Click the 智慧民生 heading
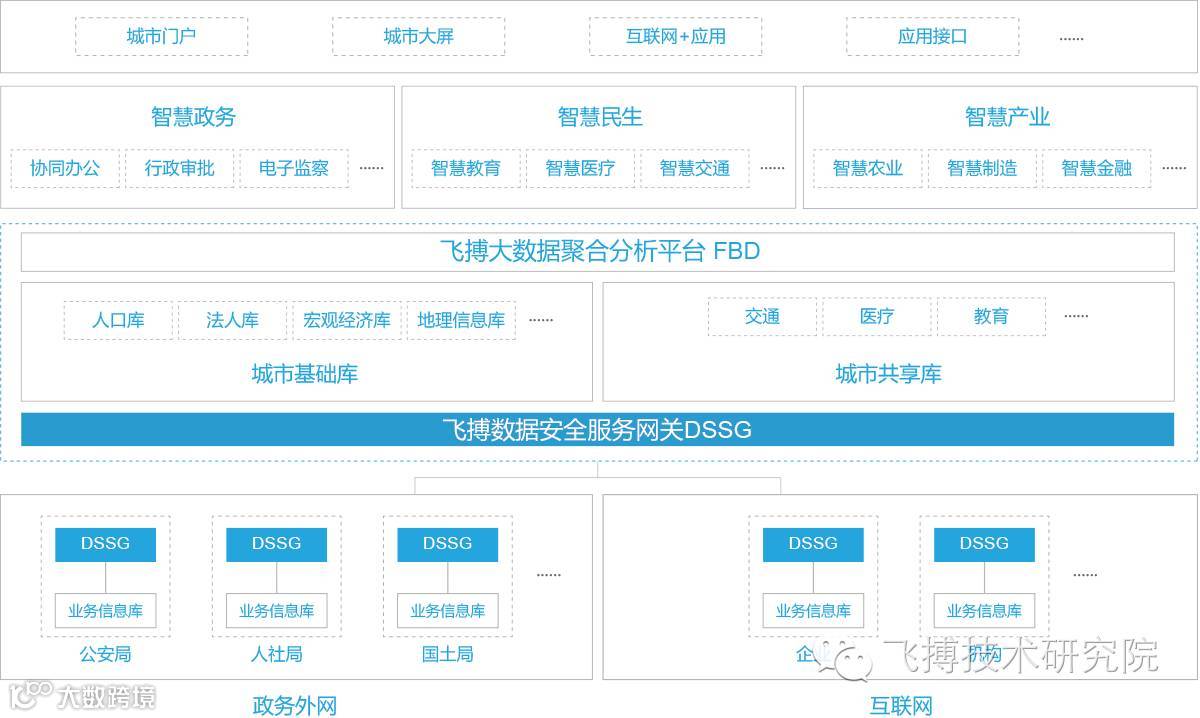The height and width of the screenshot is (718, 1200). [x=600, y=117]
